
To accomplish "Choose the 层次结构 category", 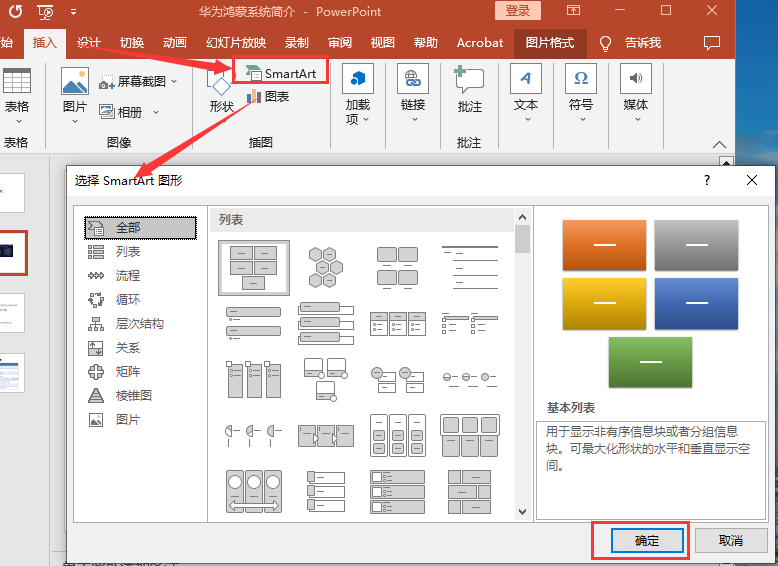I will coord(139,324).
